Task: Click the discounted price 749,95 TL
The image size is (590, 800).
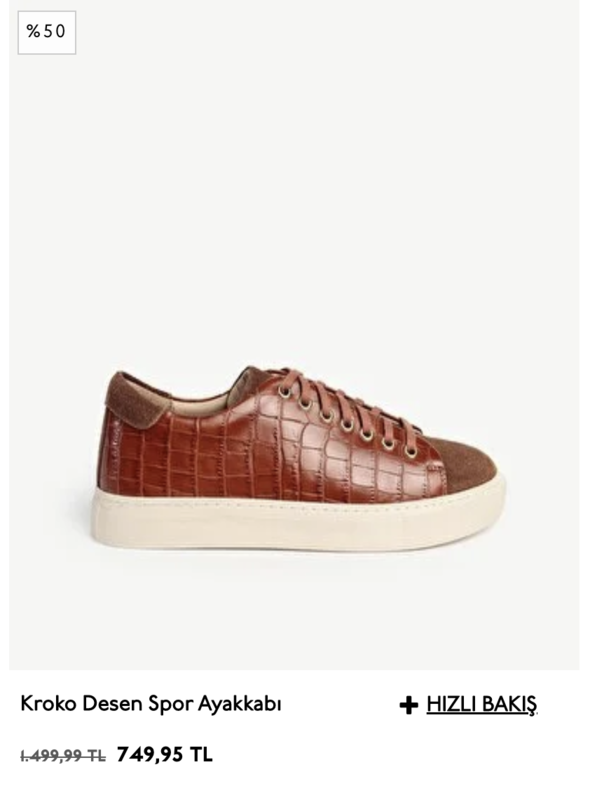Action: click(164, 754)
